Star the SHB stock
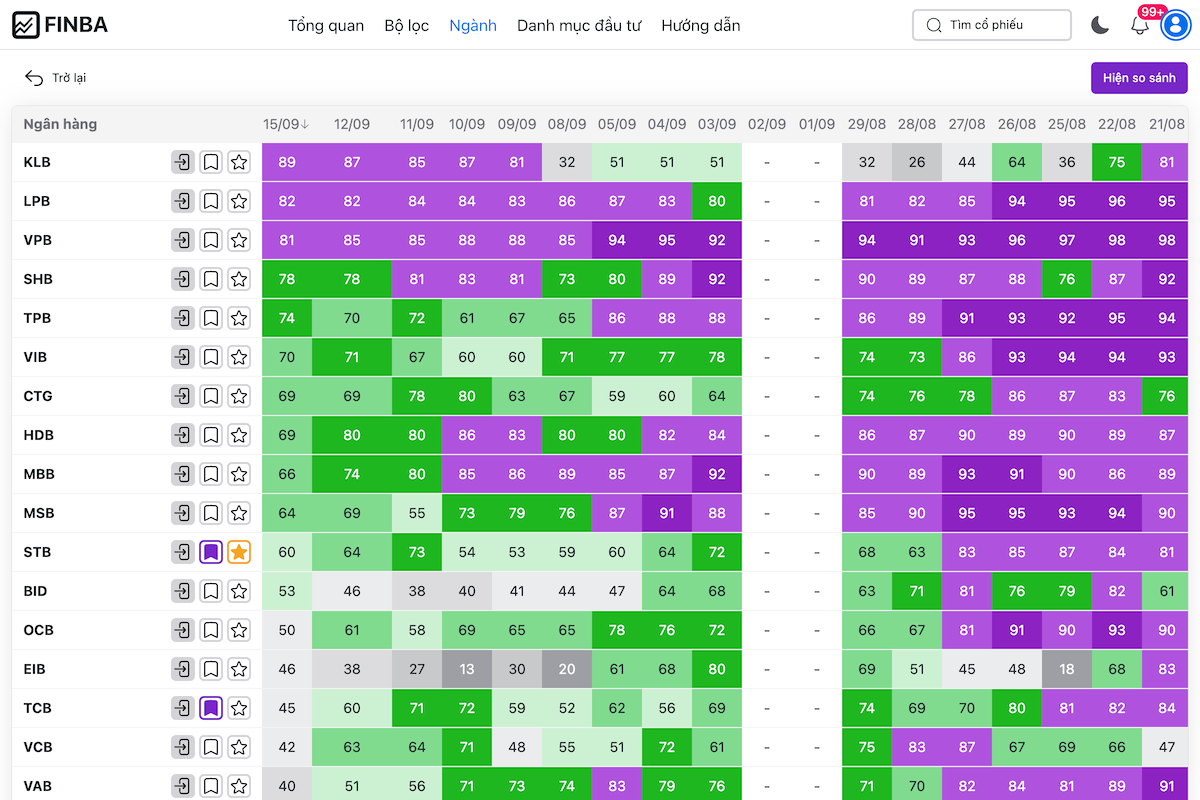 (238, 279)
